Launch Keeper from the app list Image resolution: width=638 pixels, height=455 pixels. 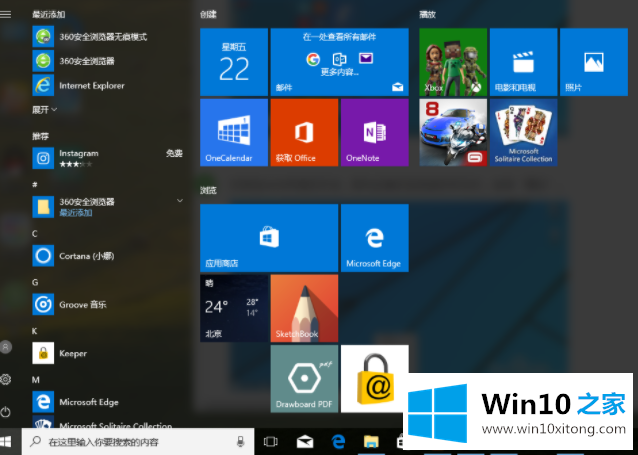pos(108,353)
